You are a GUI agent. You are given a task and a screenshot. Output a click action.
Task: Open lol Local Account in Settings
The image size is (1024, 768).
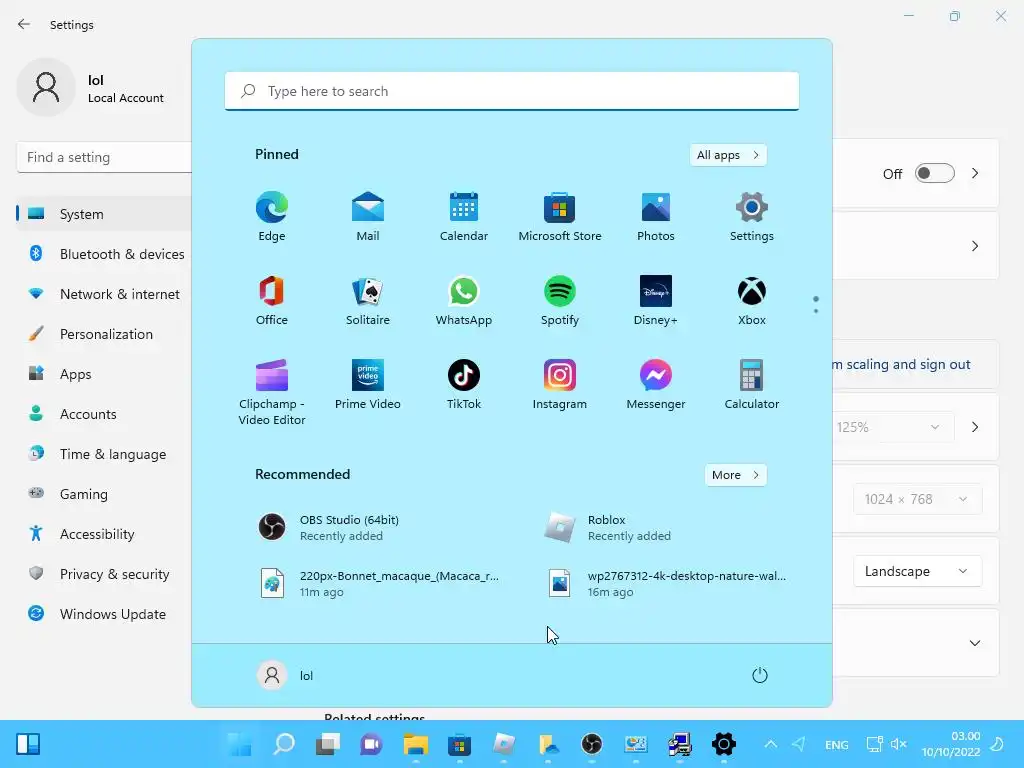point(91,88)
